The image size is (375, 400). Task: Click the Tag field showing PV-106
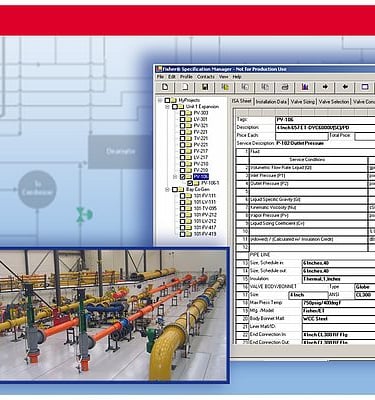pyautogui.click(x=325, y=120)
